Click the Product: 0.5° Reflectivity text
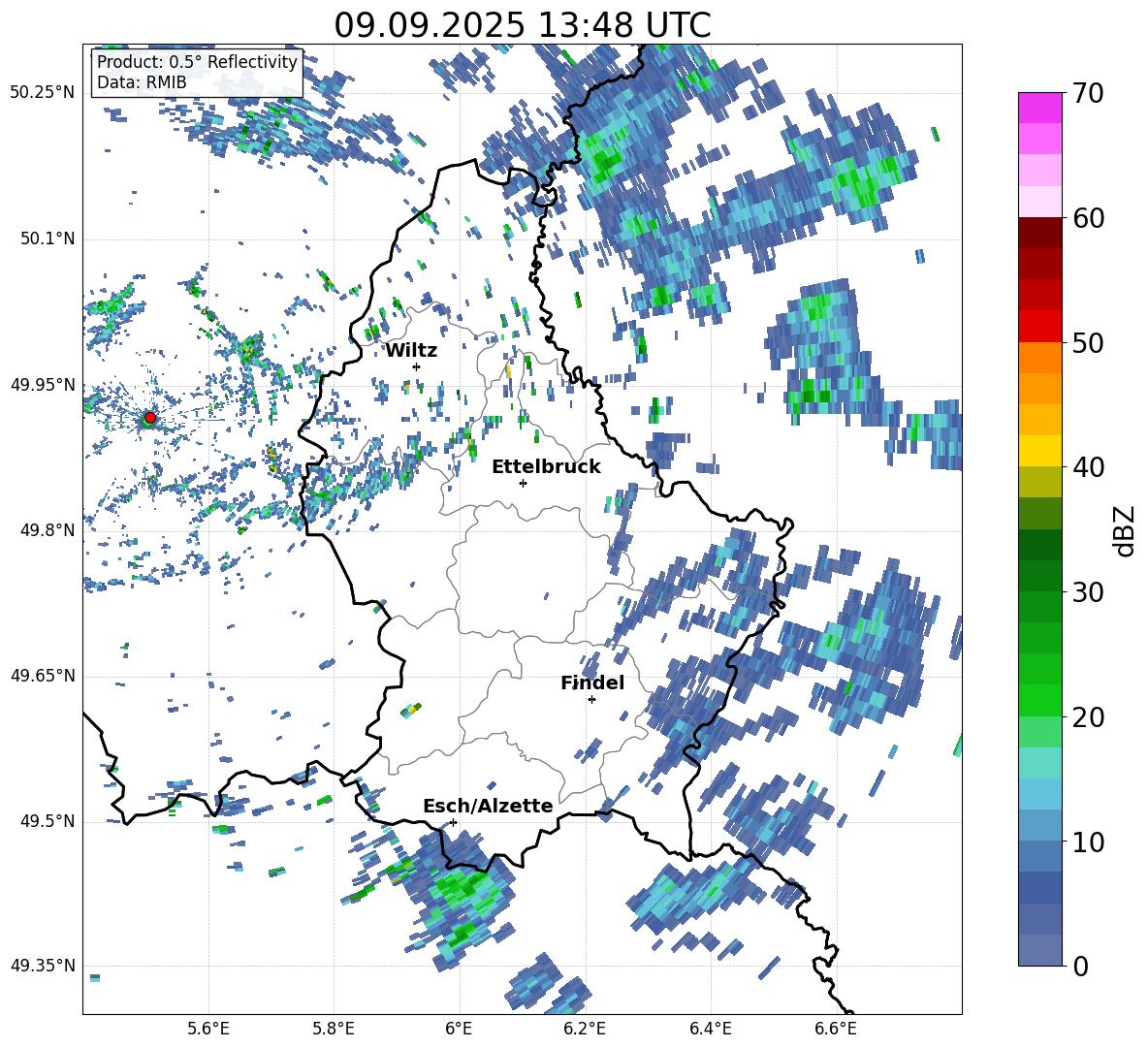The image size is (1148, 1048). tap(197, 62)
